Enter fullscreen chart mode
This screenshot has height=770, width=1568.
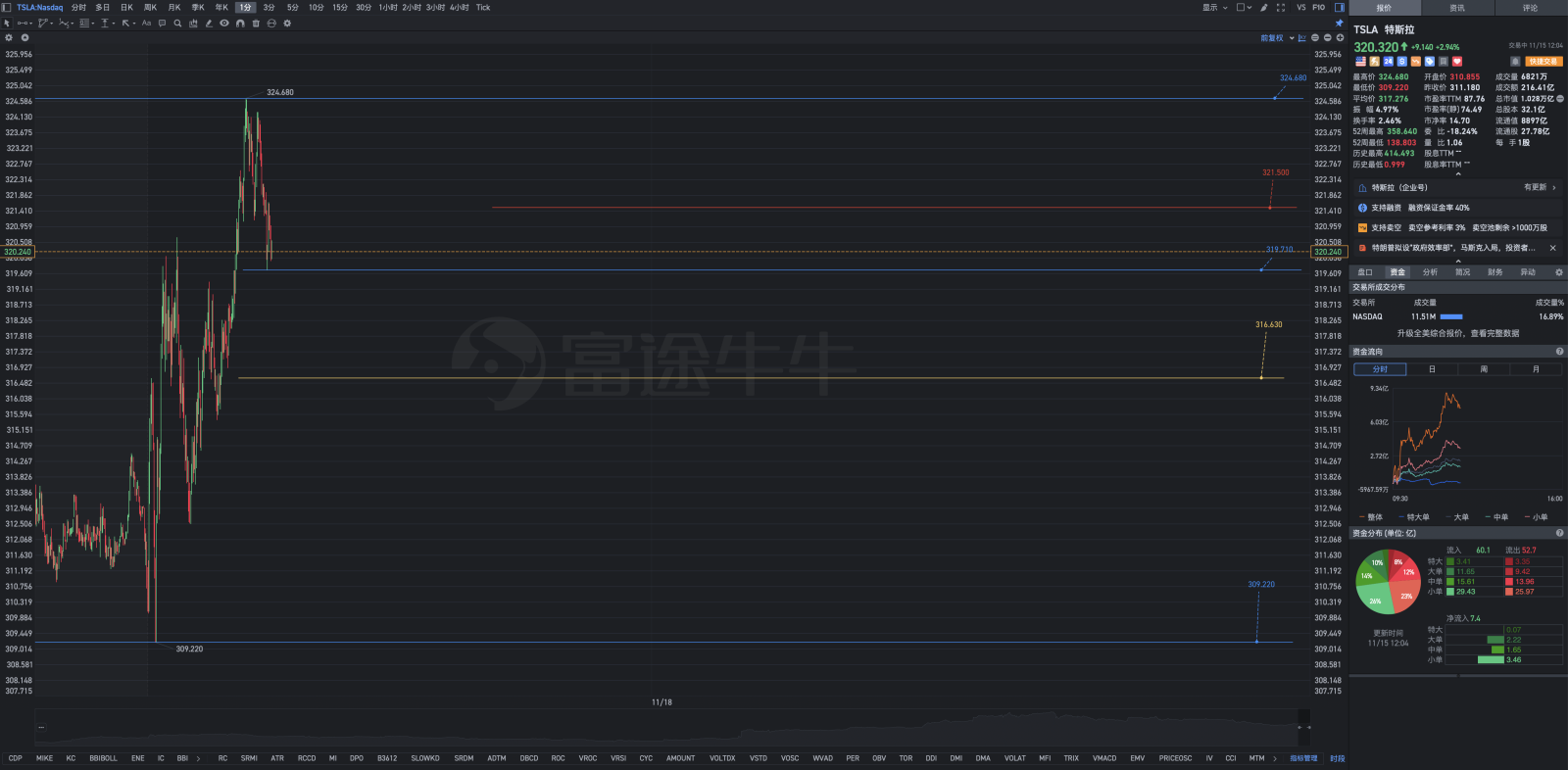tap(1281, 7)
